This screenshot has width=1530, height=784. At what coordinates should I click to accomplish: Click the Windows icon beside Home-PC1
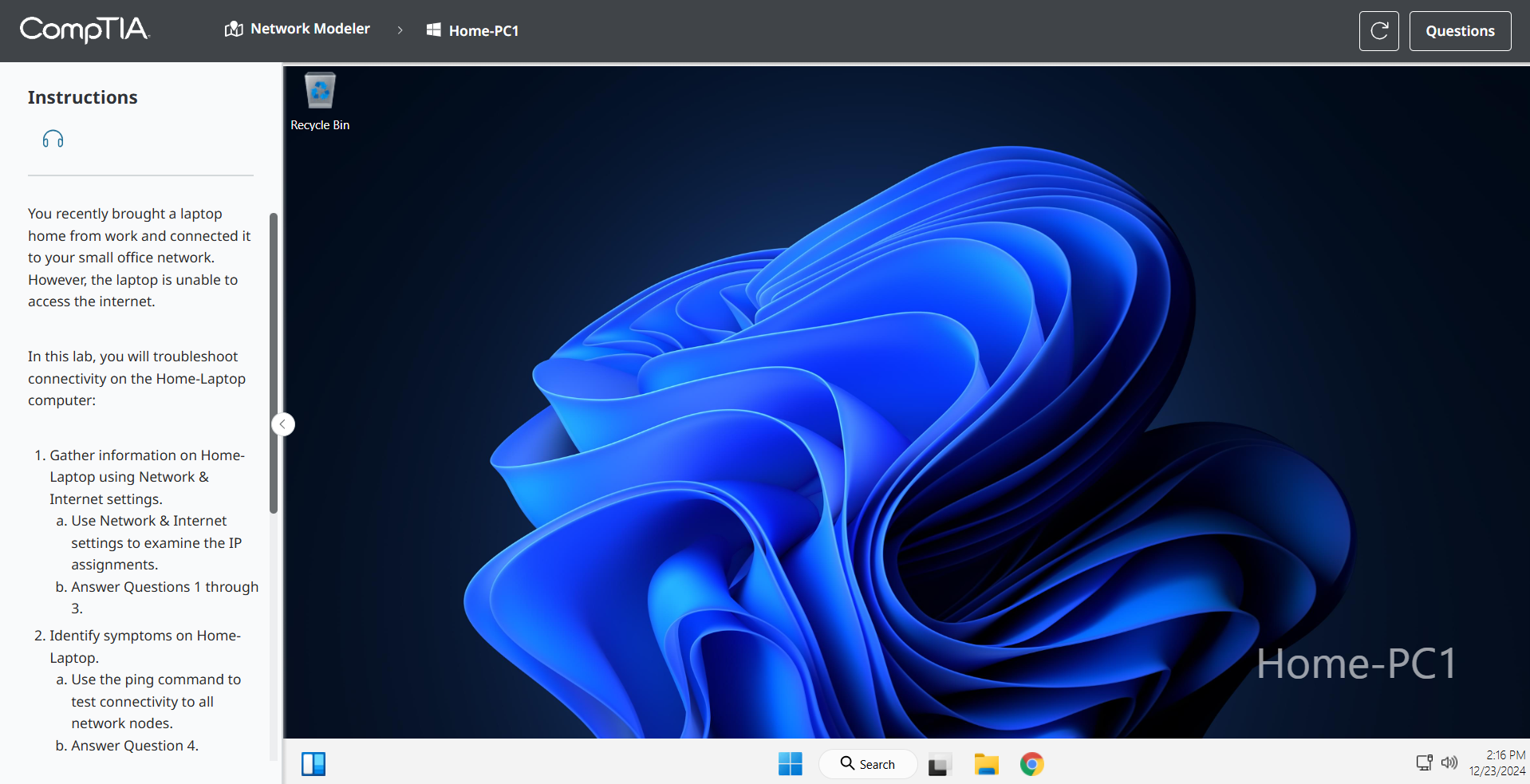click(433, 30)
